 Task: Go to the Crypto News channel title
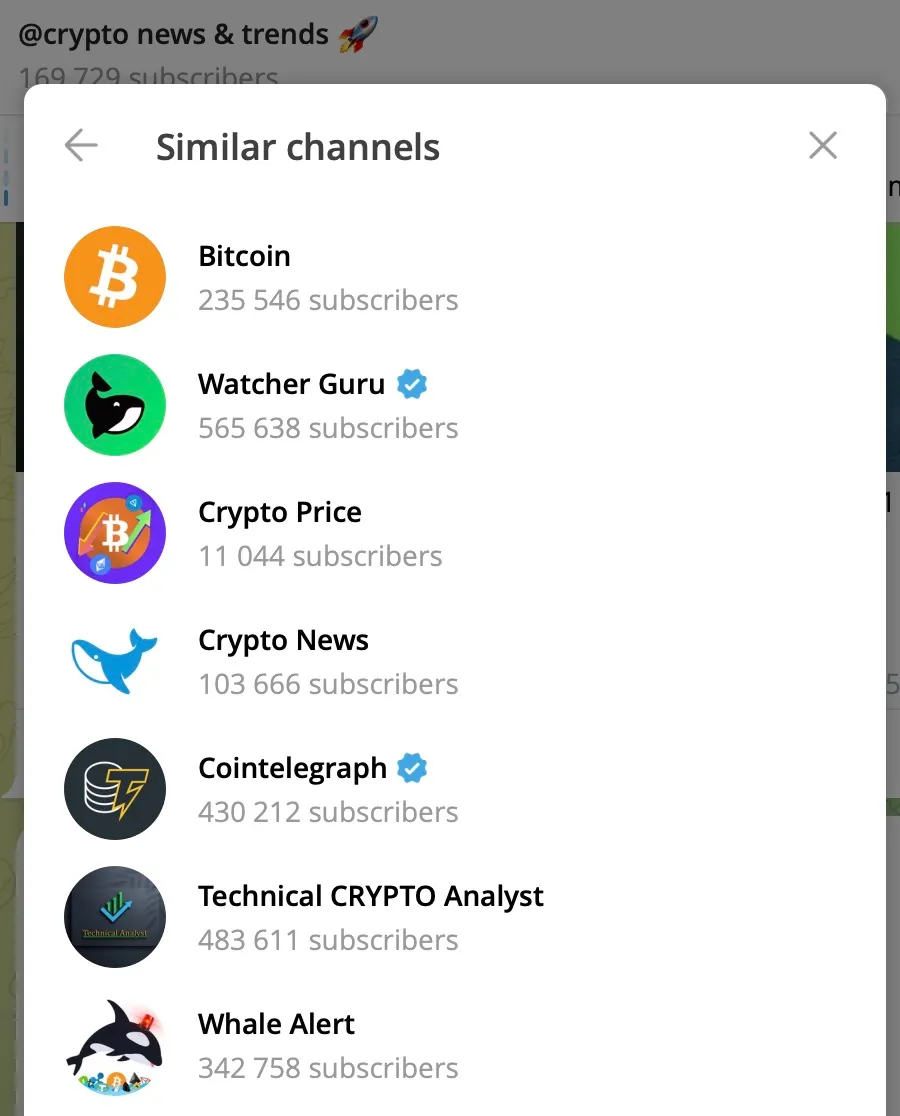coord(283,640)
